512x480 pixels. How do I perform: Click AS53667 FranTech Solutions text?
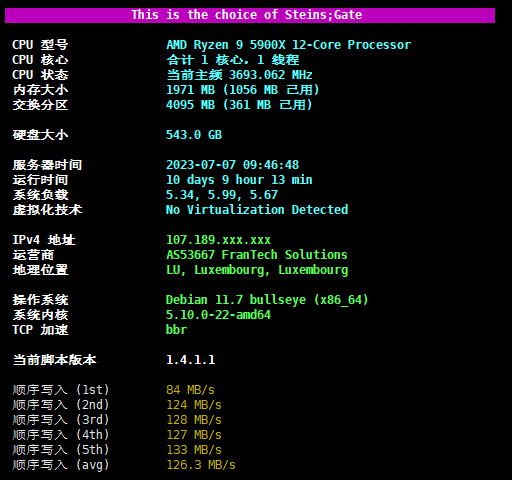[x=257, y=255]
